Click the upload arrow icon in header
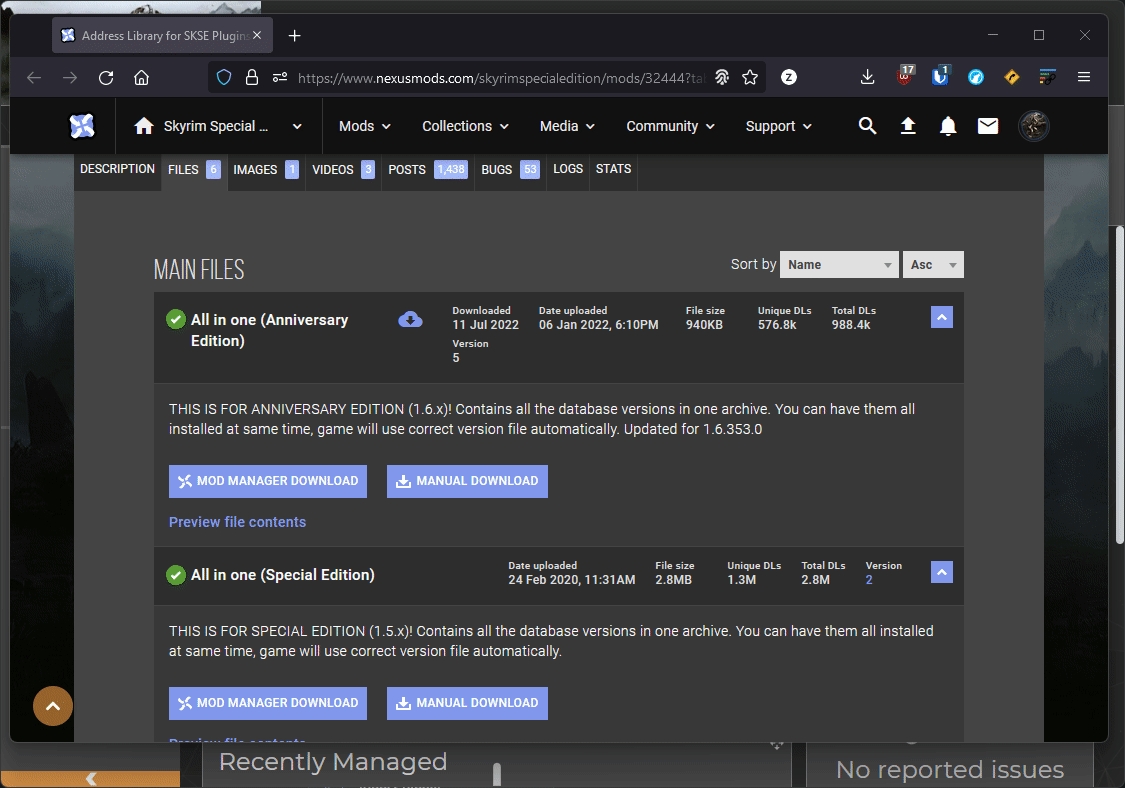The height and width of the screenshot is (788, 1125). 908,126
